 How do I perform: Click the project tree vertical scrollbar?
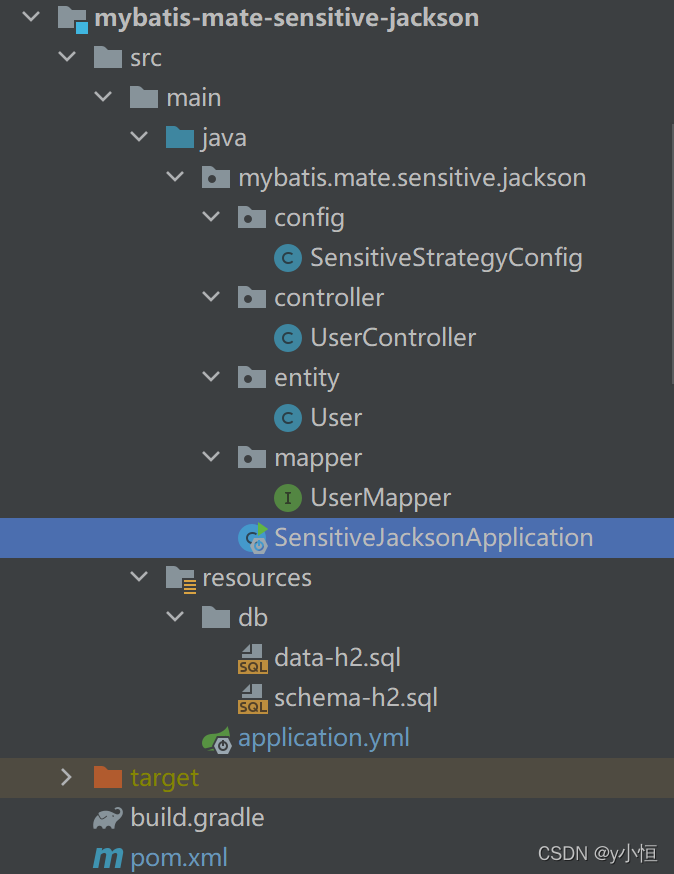672,254
